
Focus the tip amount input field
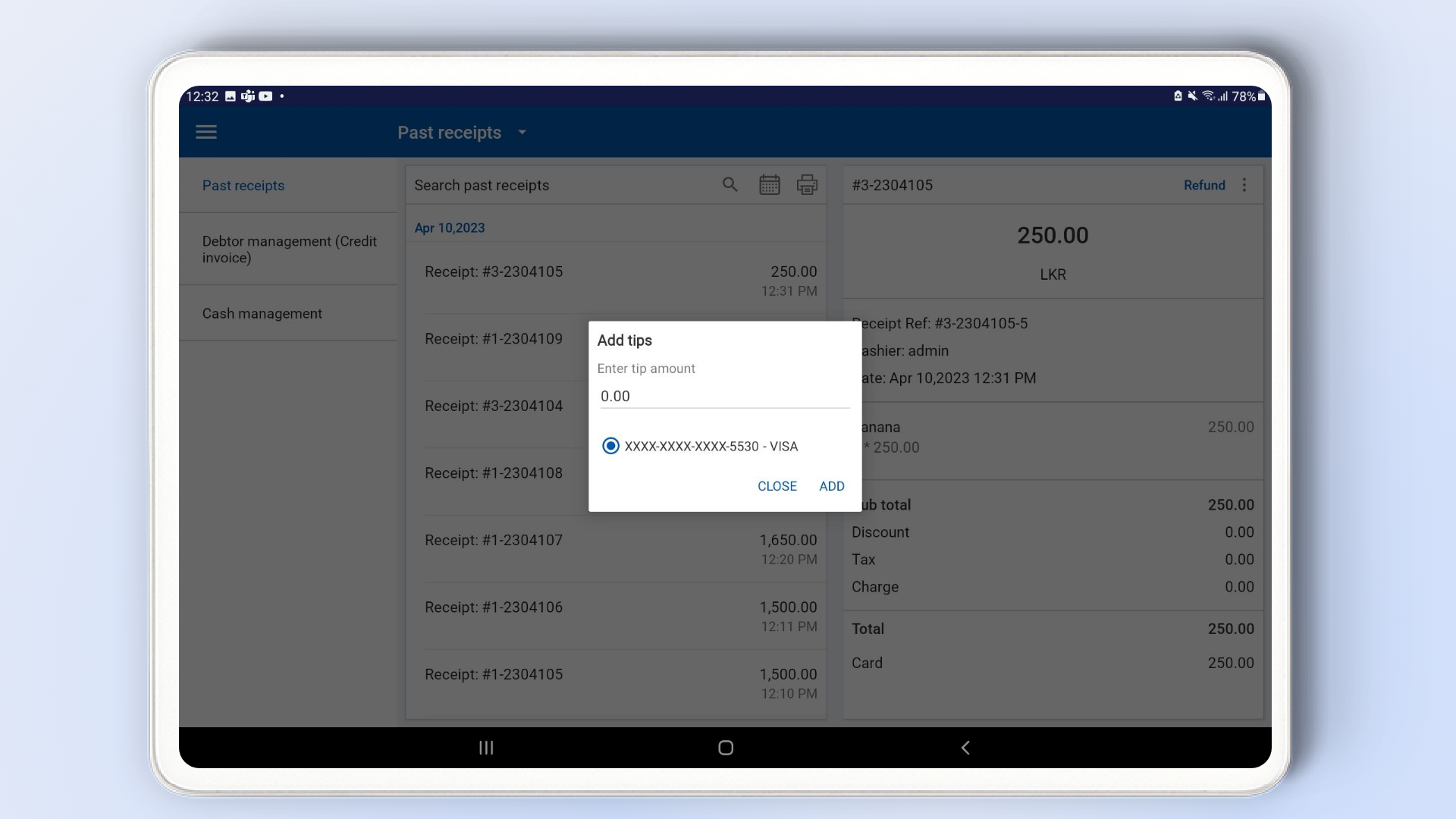pos(723,396)
